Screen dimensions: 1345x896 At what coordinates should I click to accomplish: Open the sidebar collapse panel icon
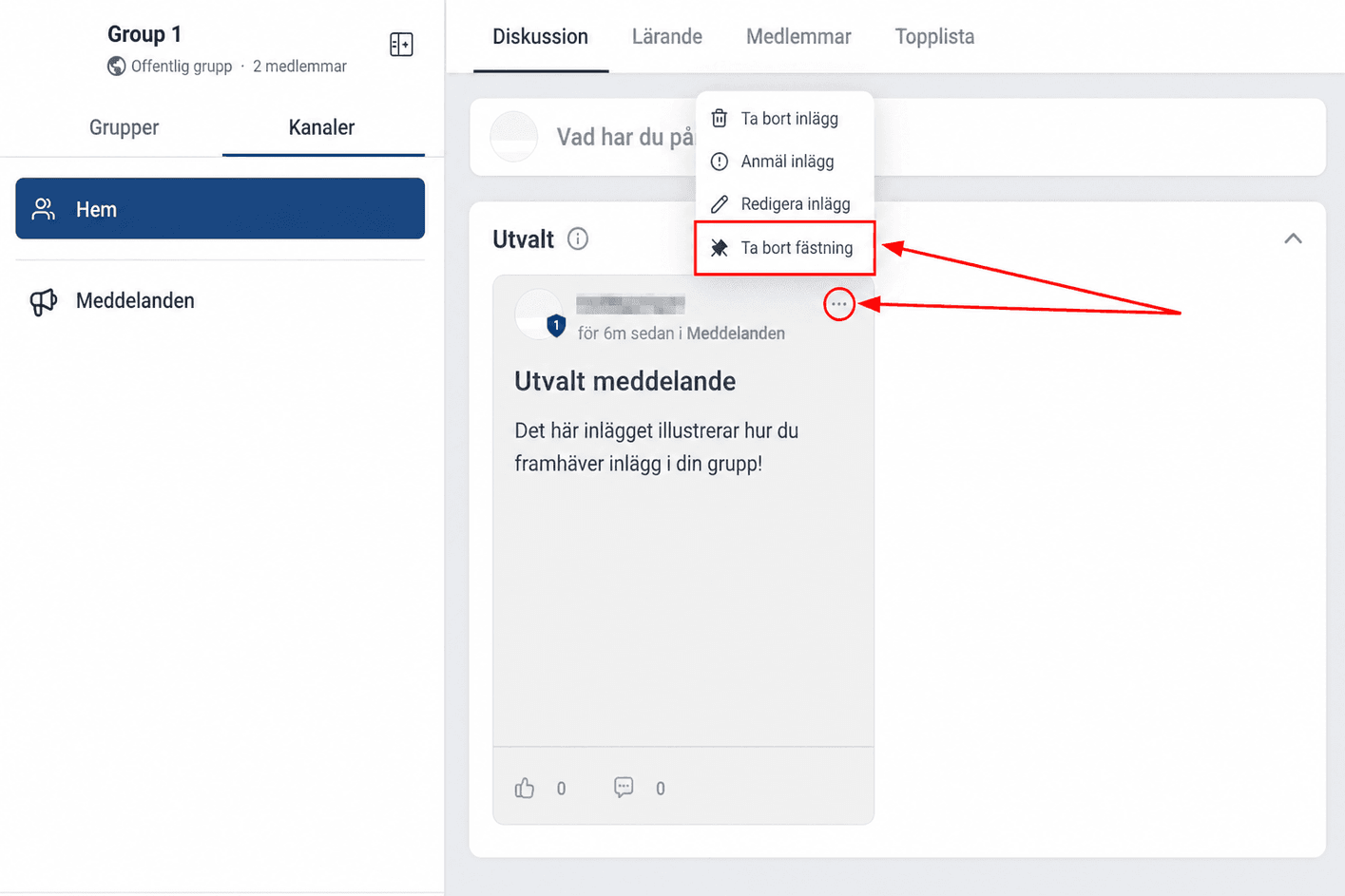coord(401,45)
